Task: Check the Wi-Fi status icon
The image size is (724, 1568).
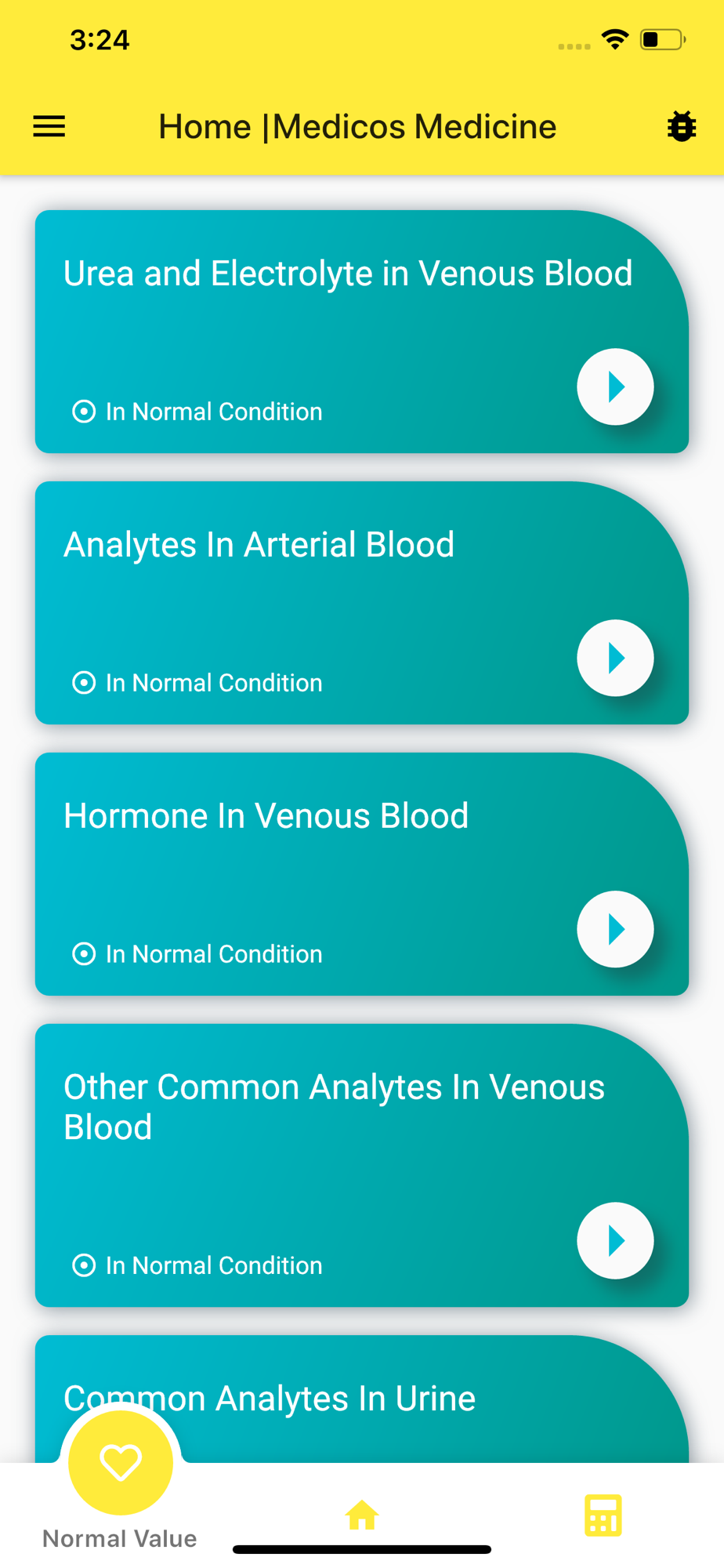Action: [615, 39]
